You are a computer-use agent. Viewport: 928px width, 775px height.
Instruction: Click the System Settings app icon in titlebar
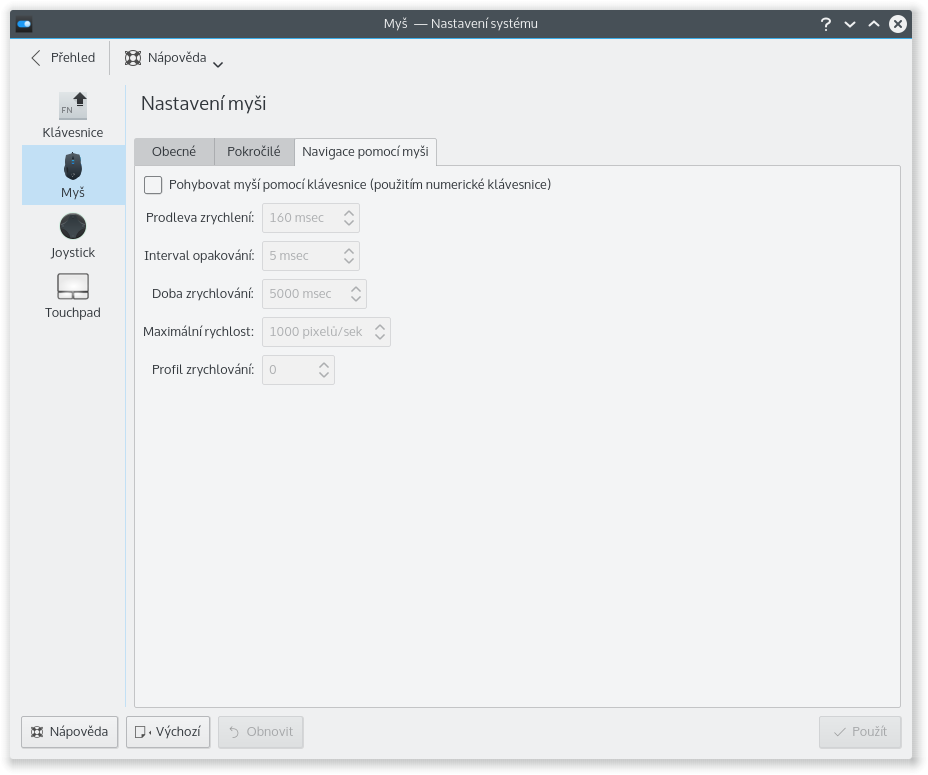[x=24, y=24]
